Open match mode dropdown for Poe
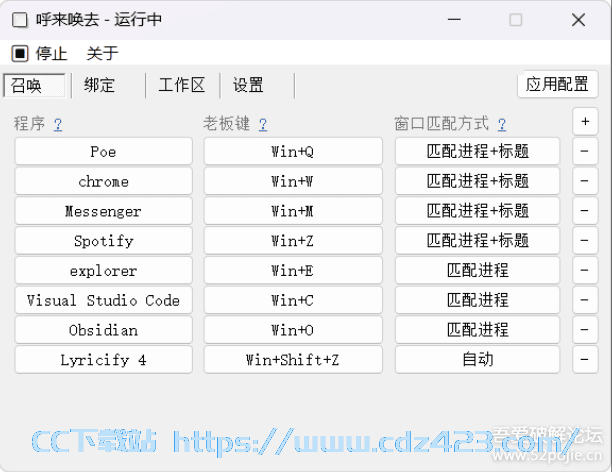 coord(477,151)
